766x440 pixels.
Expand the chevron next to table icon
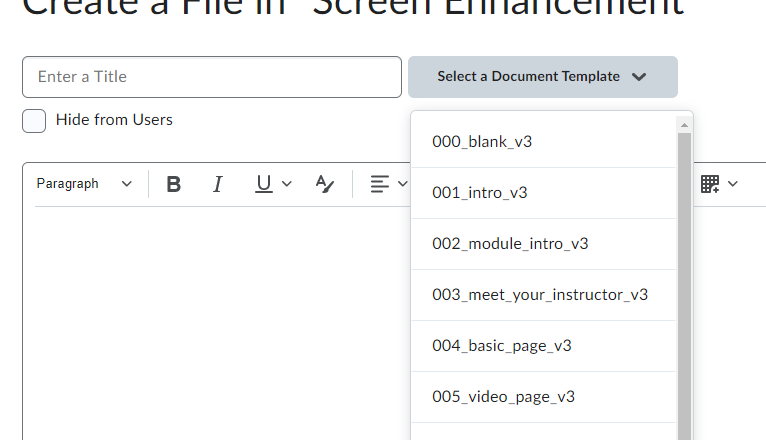coord(733,184)
